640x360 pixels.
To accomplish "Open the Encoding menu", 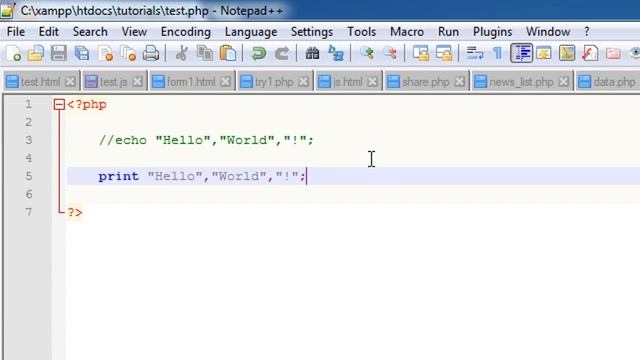I will click(x=186, y=32).
